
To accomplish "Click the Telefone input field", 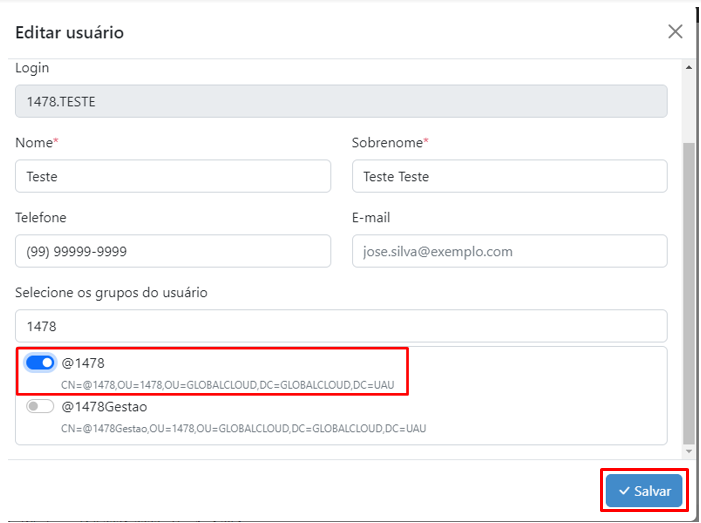I will pos(173,251).
